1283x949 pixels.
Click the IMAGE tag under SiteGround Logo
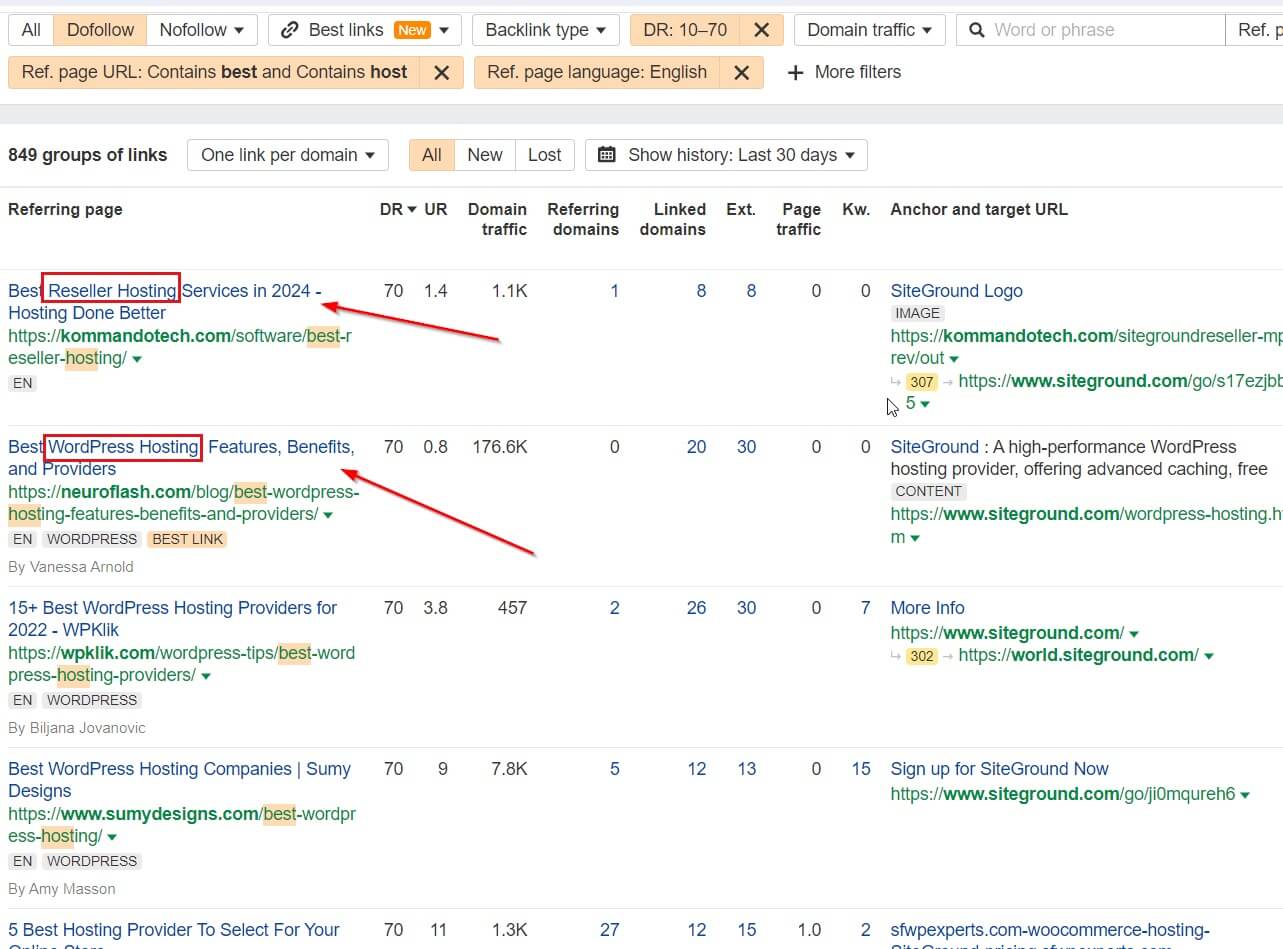[917, 314]
